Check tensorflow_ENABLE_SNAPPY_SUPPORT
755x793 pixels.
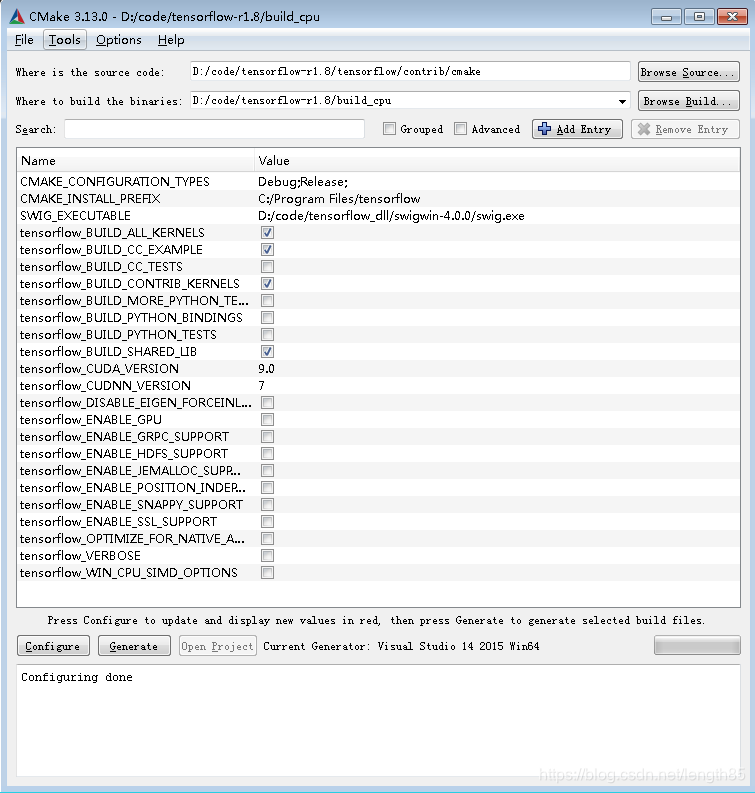click(268, 504)
